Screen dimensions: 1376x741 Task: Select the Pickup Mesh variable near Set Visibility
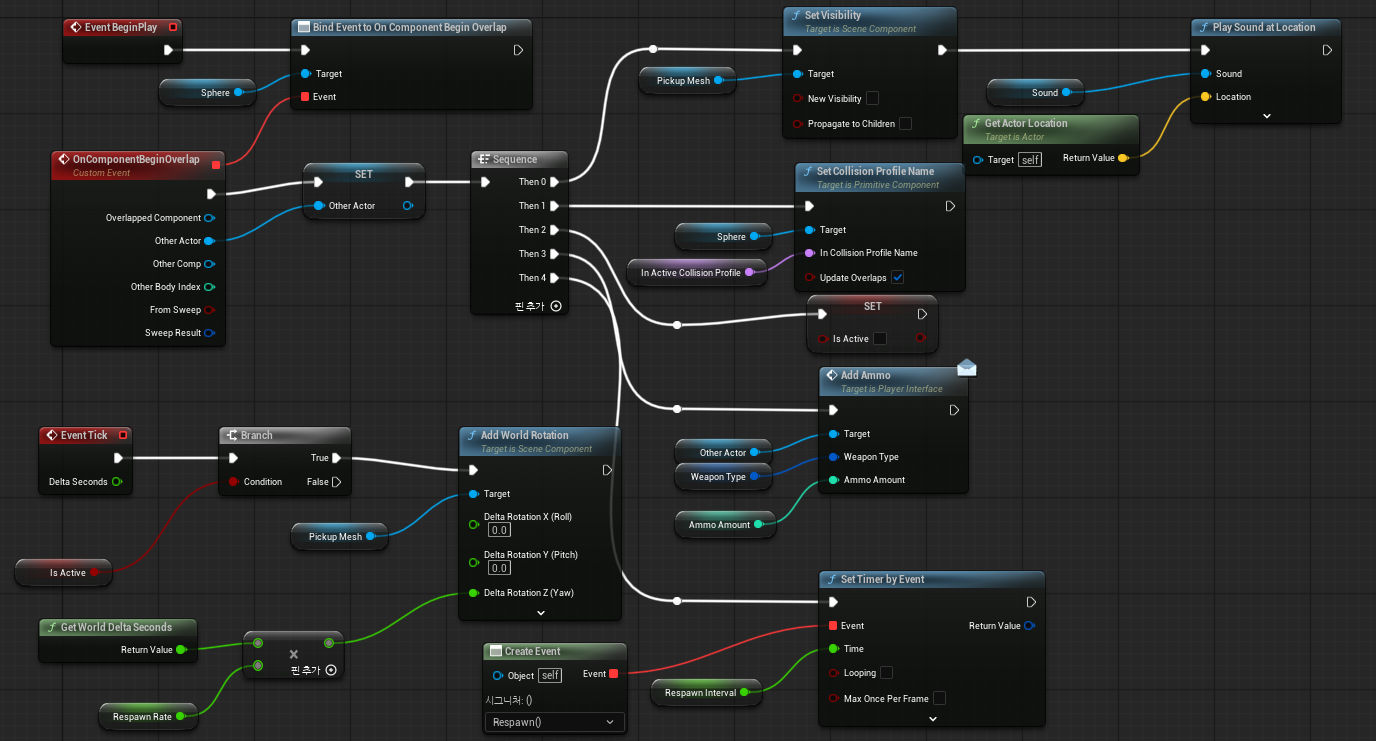[689, 81]
